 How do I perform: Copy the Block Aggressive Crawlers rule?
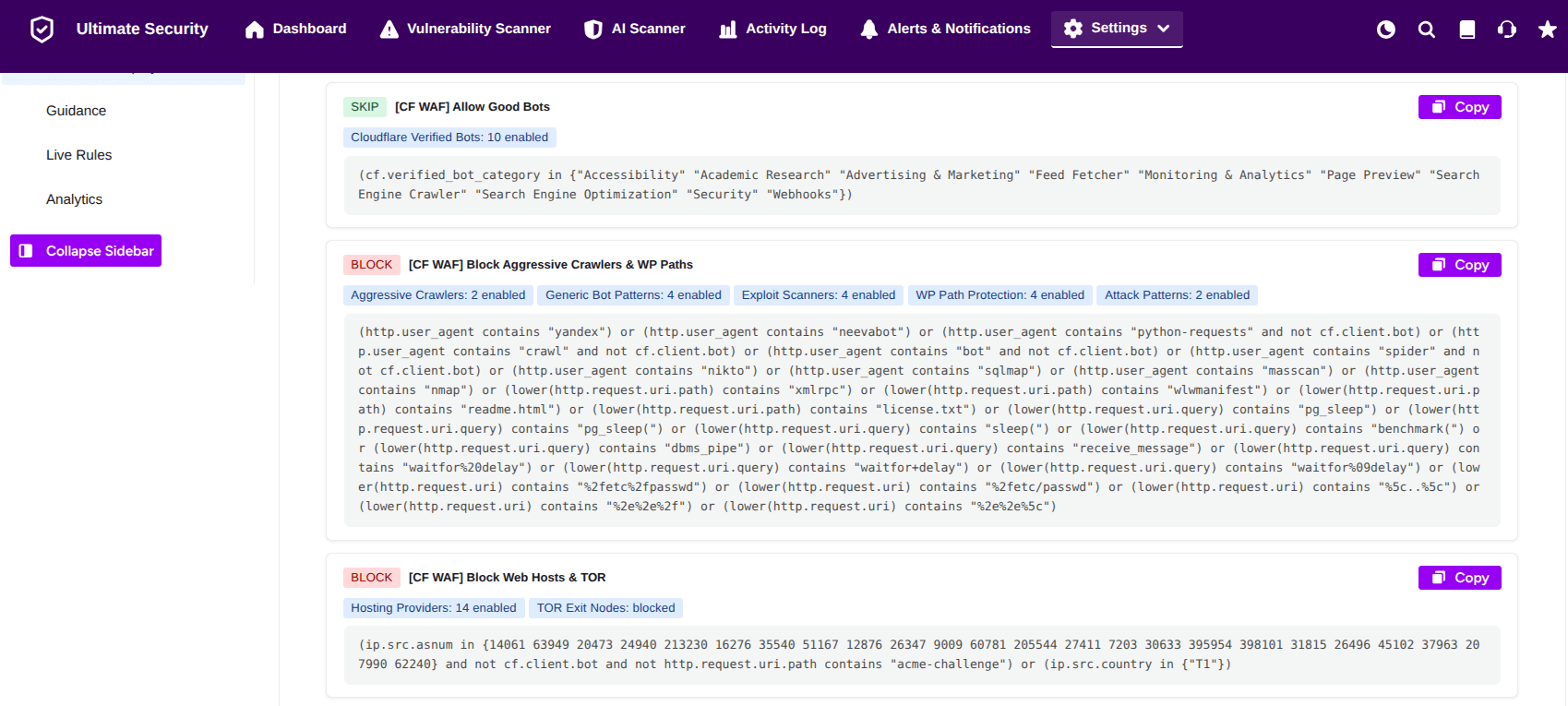[x=1460, y=265]
